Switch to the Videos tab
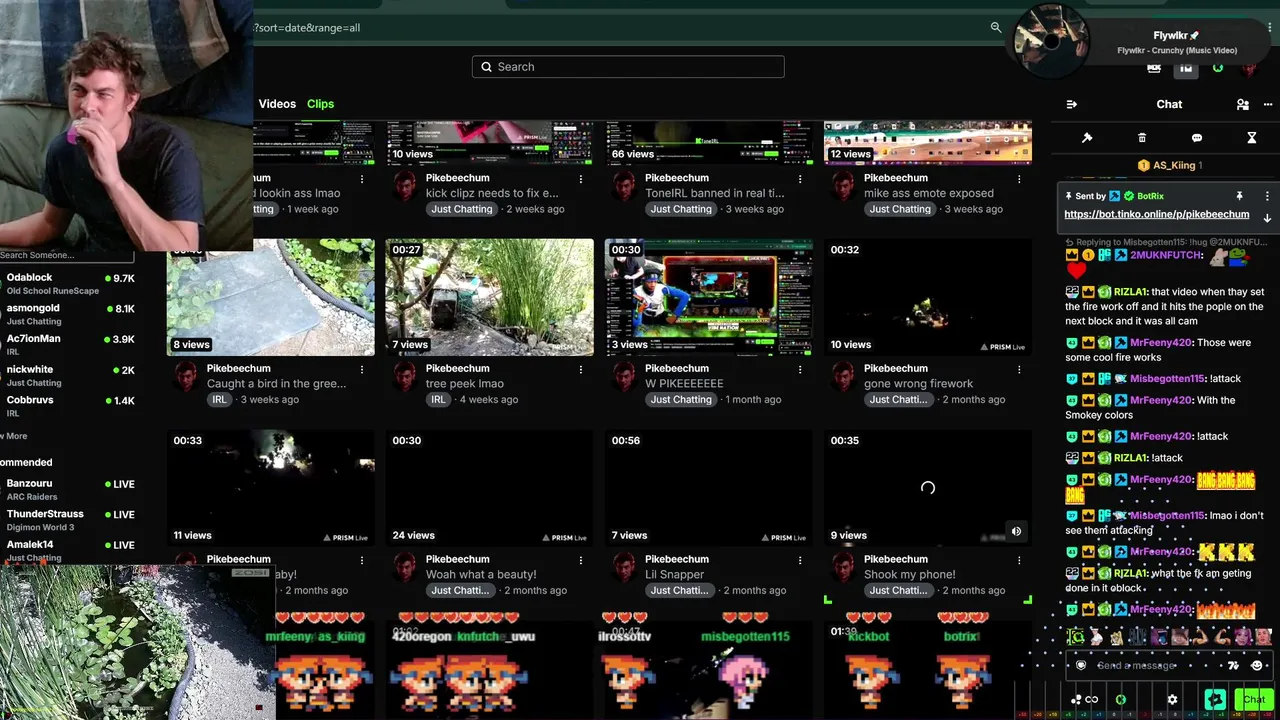The height and width of the screenshot is (720, 1280). click(x=277, y=104)
